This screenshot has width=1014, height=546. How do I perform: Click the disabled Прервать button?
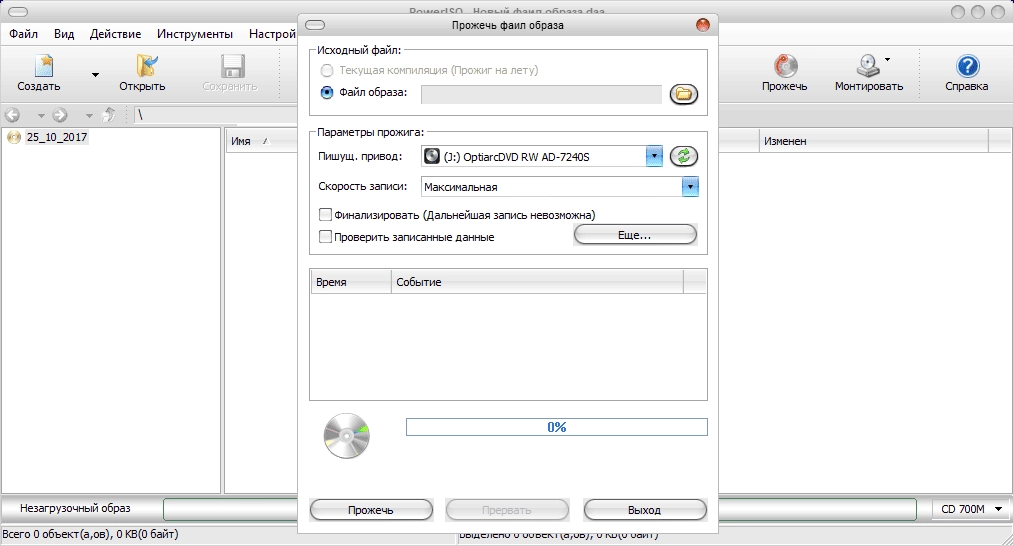point(507,510)
